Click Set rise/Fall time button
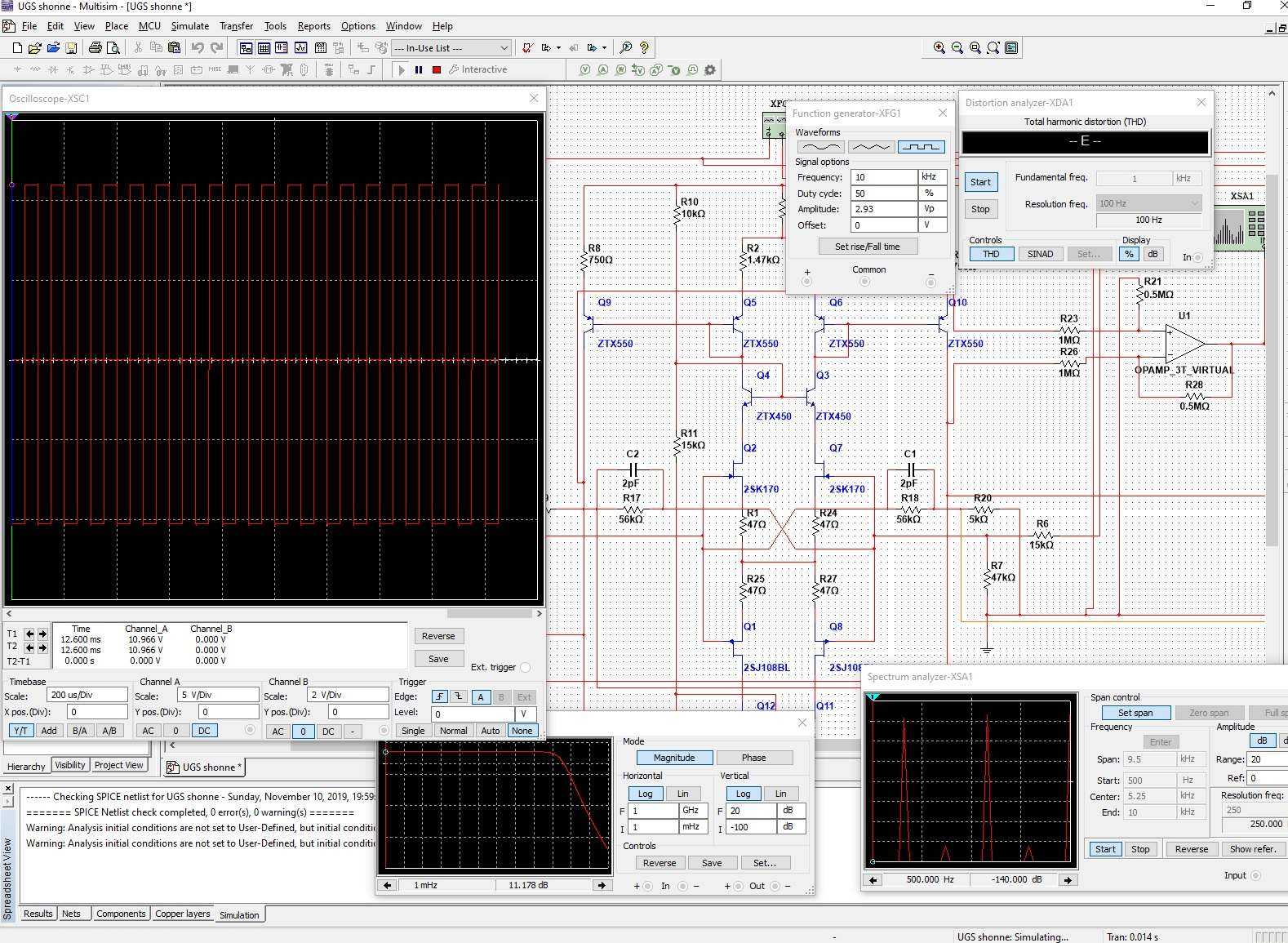Viewport: 1288px width, 943px height. [868, 247]
